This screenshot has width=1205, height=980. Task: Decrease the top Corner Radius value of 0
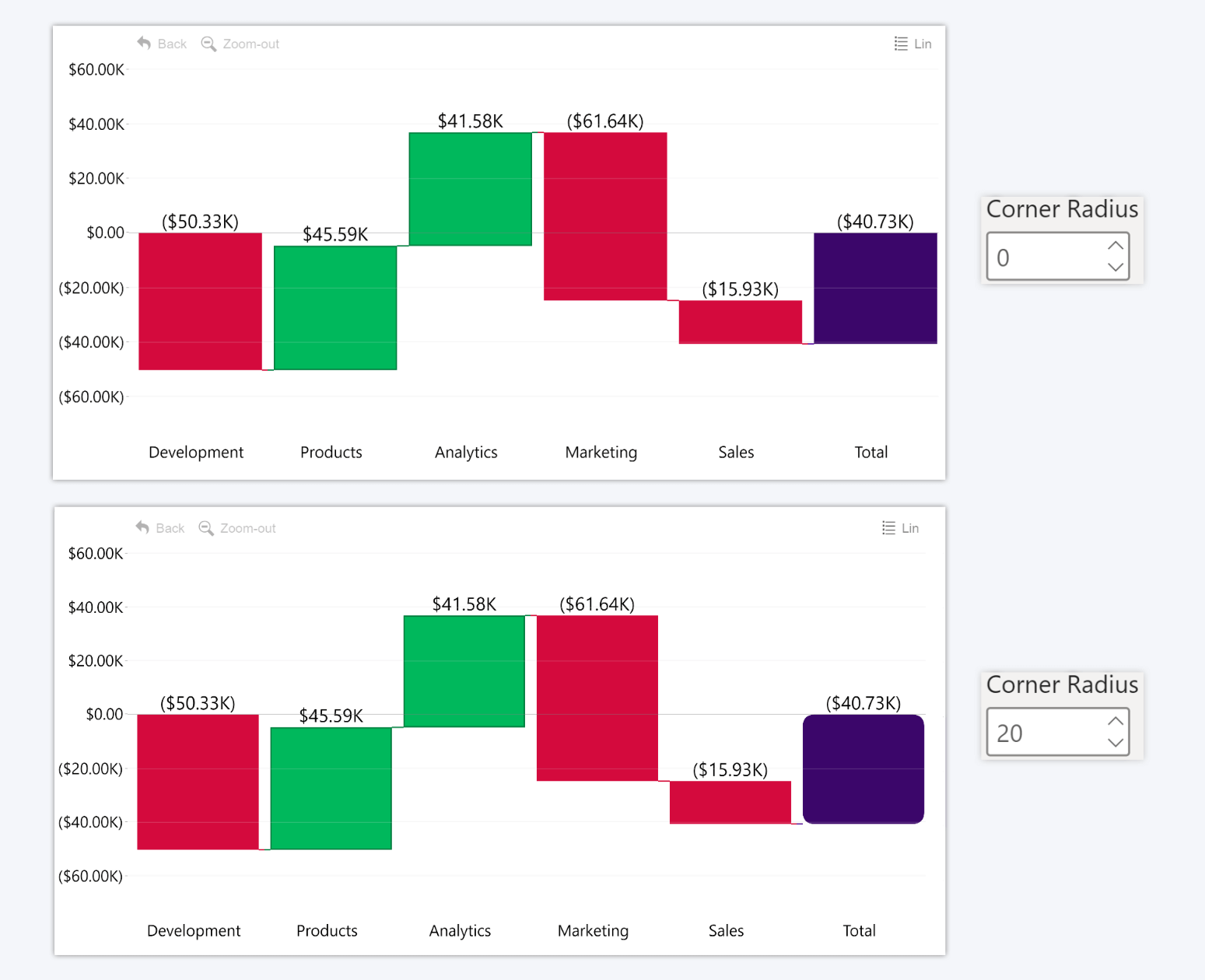[1116, 267]
